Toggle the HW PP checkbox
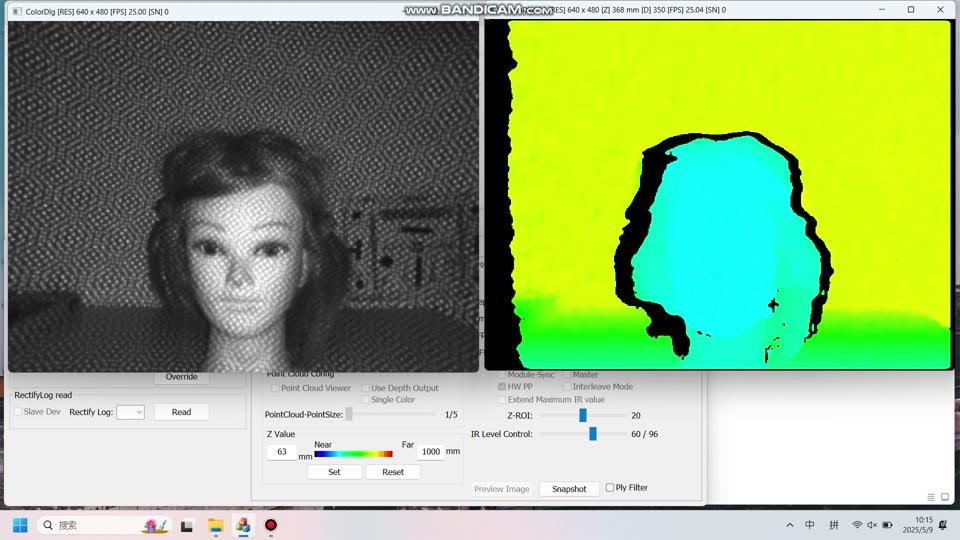 coord(502,387)
